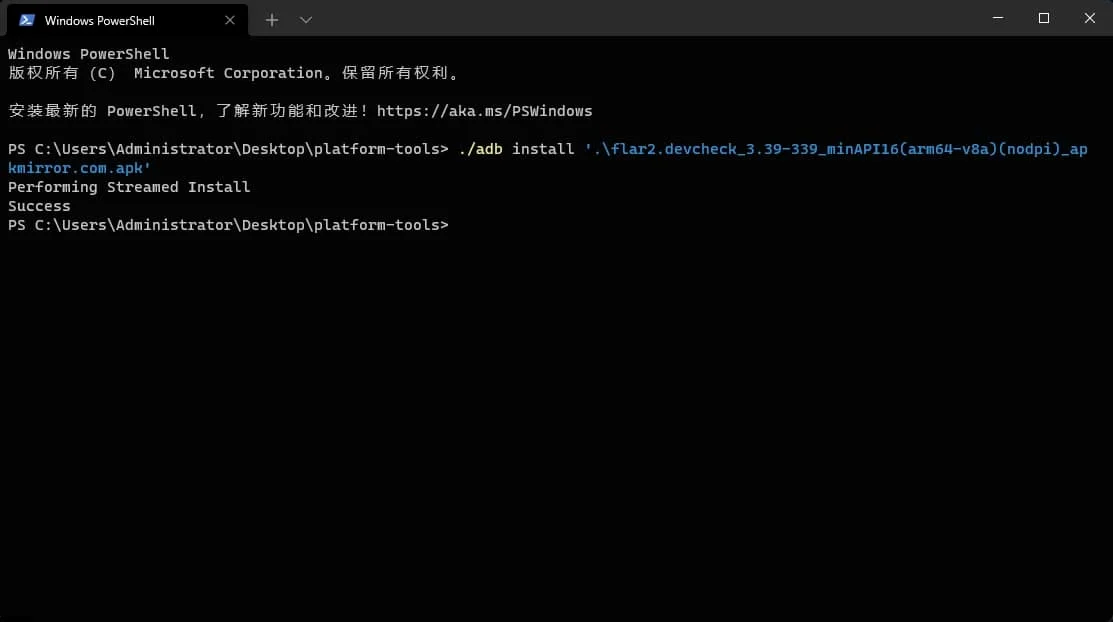Expand the new tab profile dropdown

[x=306, y=20]
